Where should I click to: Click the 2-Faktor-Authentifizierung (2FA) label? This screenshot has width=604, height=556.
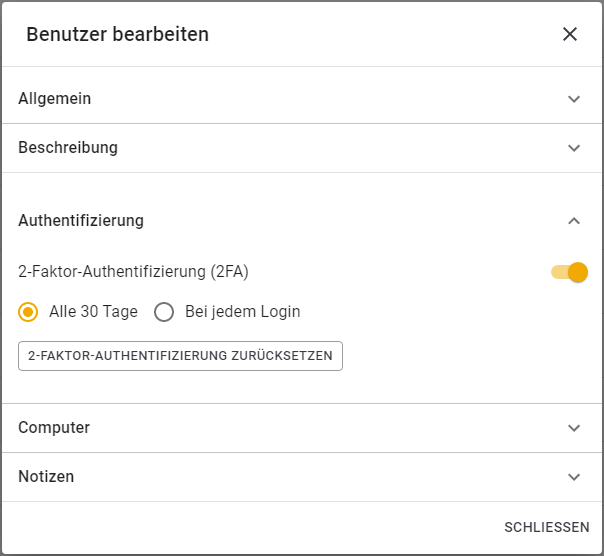click(x=133, y=272)
